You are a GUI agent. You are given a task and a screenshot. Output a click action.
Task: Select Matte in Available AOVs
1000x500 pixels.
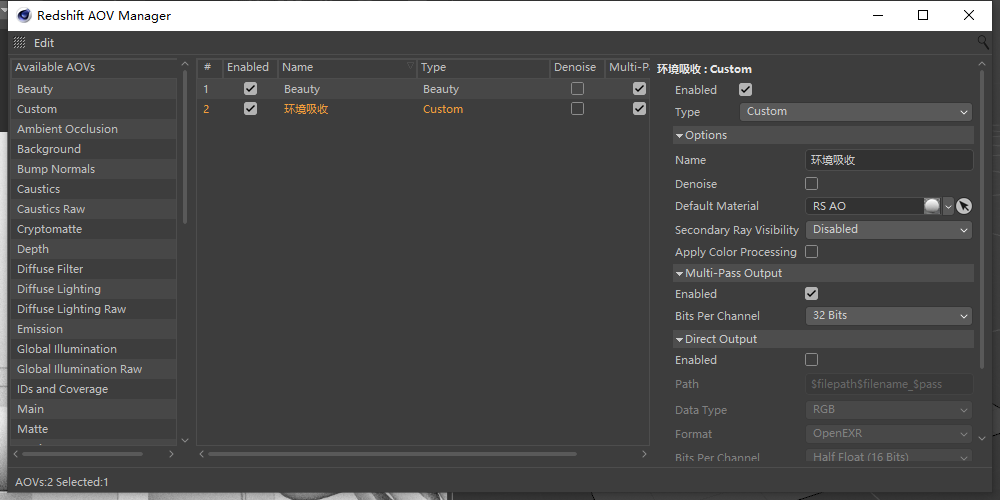(94, 429)
